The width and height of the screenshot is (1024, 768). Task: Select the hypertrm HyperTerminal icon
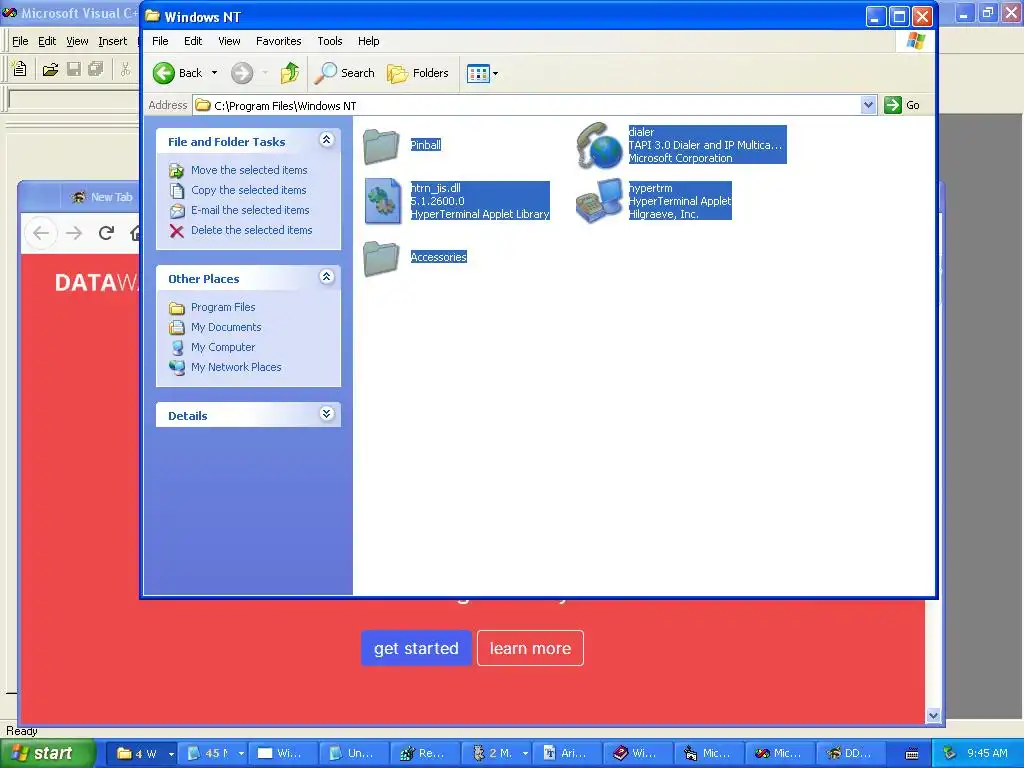pos(599,200)
